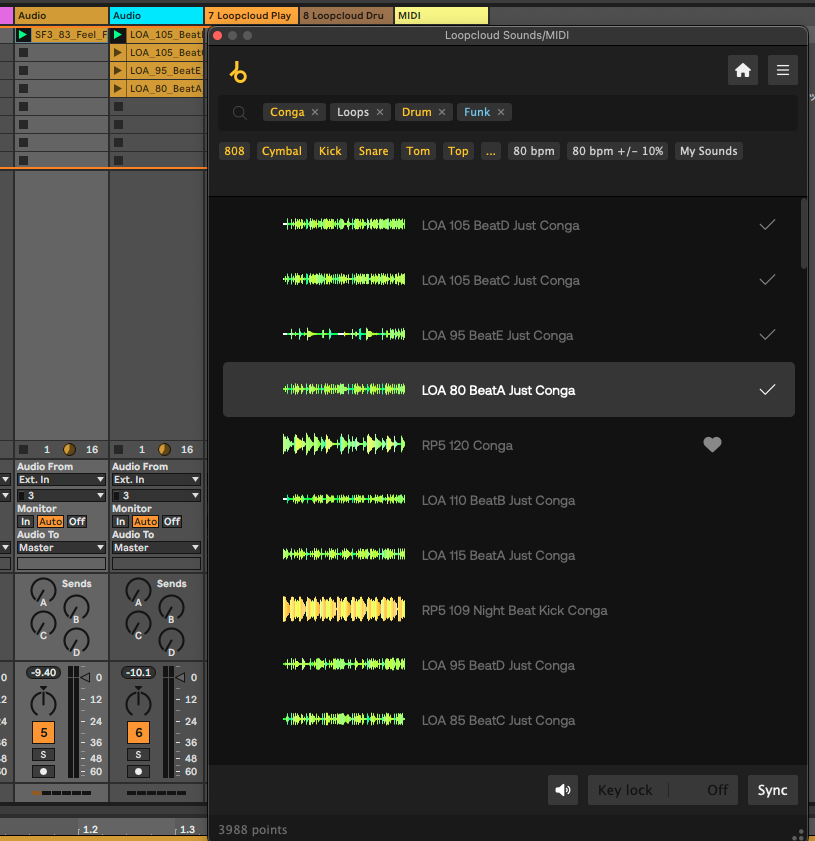Screen dimensions: 815x841
Task: Expand more tag filters with ellipsis
Action: [490, 151]
